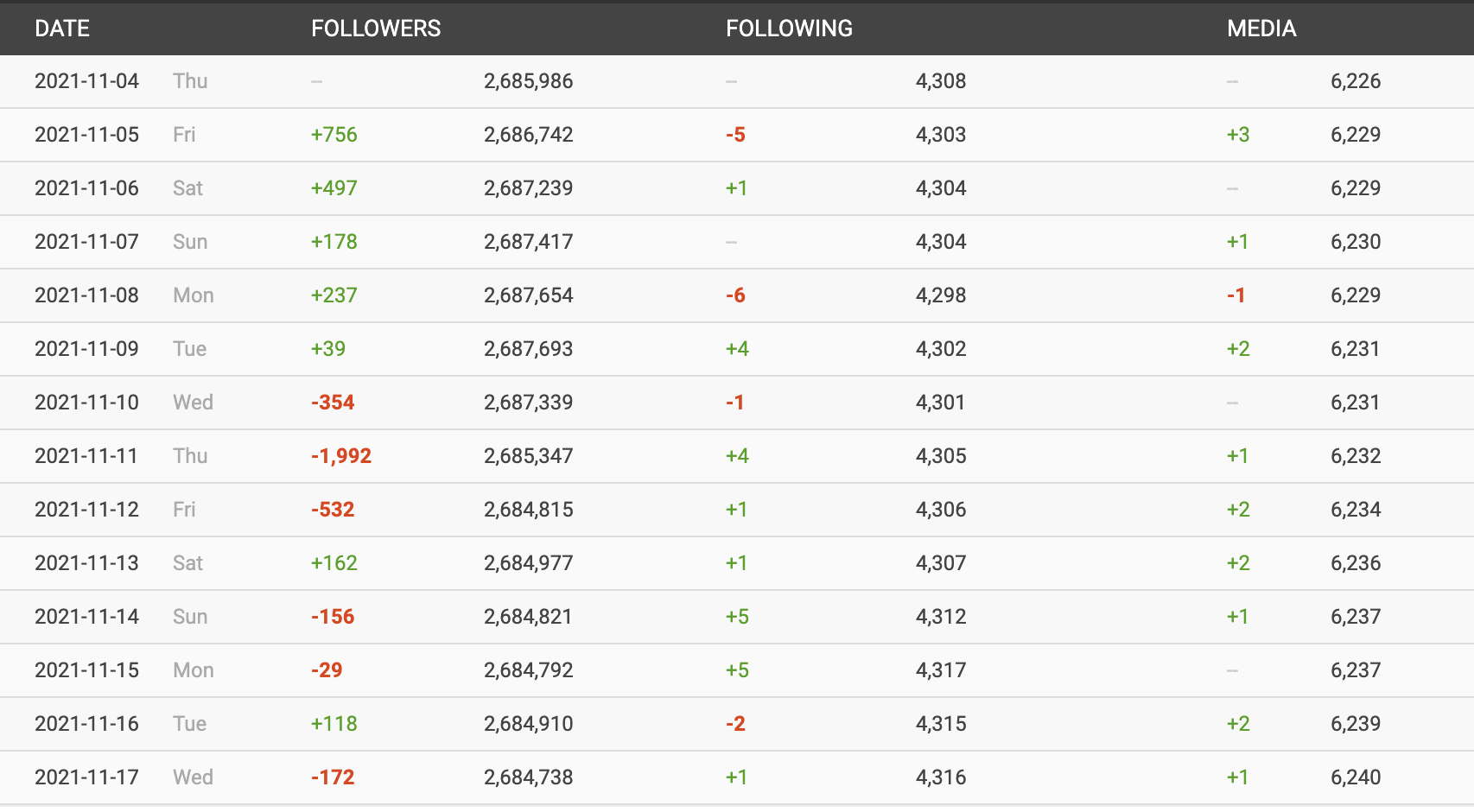Click the DATE column header
Image resolution: width=1474 pixels, height=812 pixels.
62,29
